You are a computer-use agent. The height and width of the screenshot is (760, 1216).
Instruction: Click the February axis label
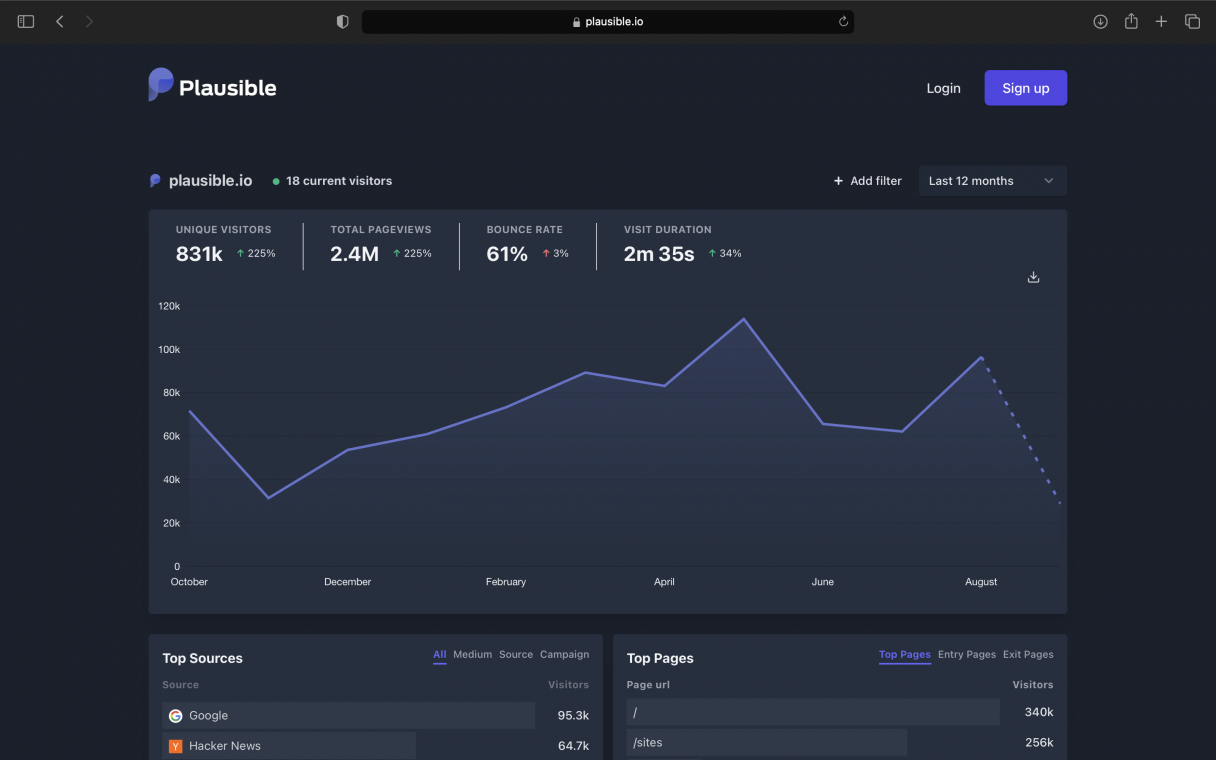pyautogui.click(x=506, y=582)
